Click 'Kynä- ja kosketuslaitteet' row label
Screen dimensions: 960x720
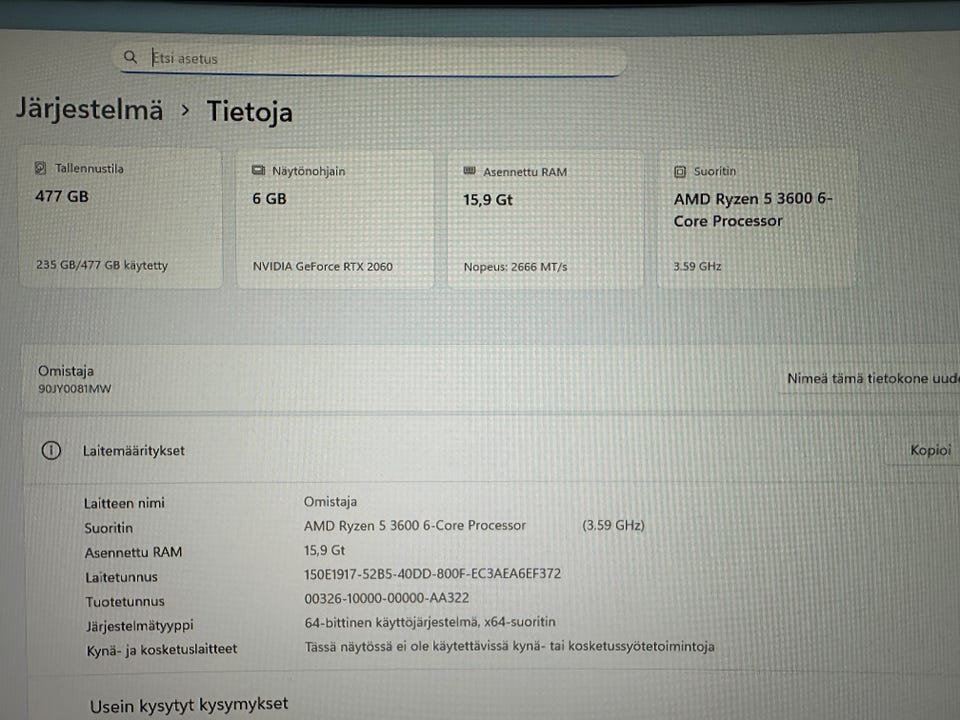point(162,650)
